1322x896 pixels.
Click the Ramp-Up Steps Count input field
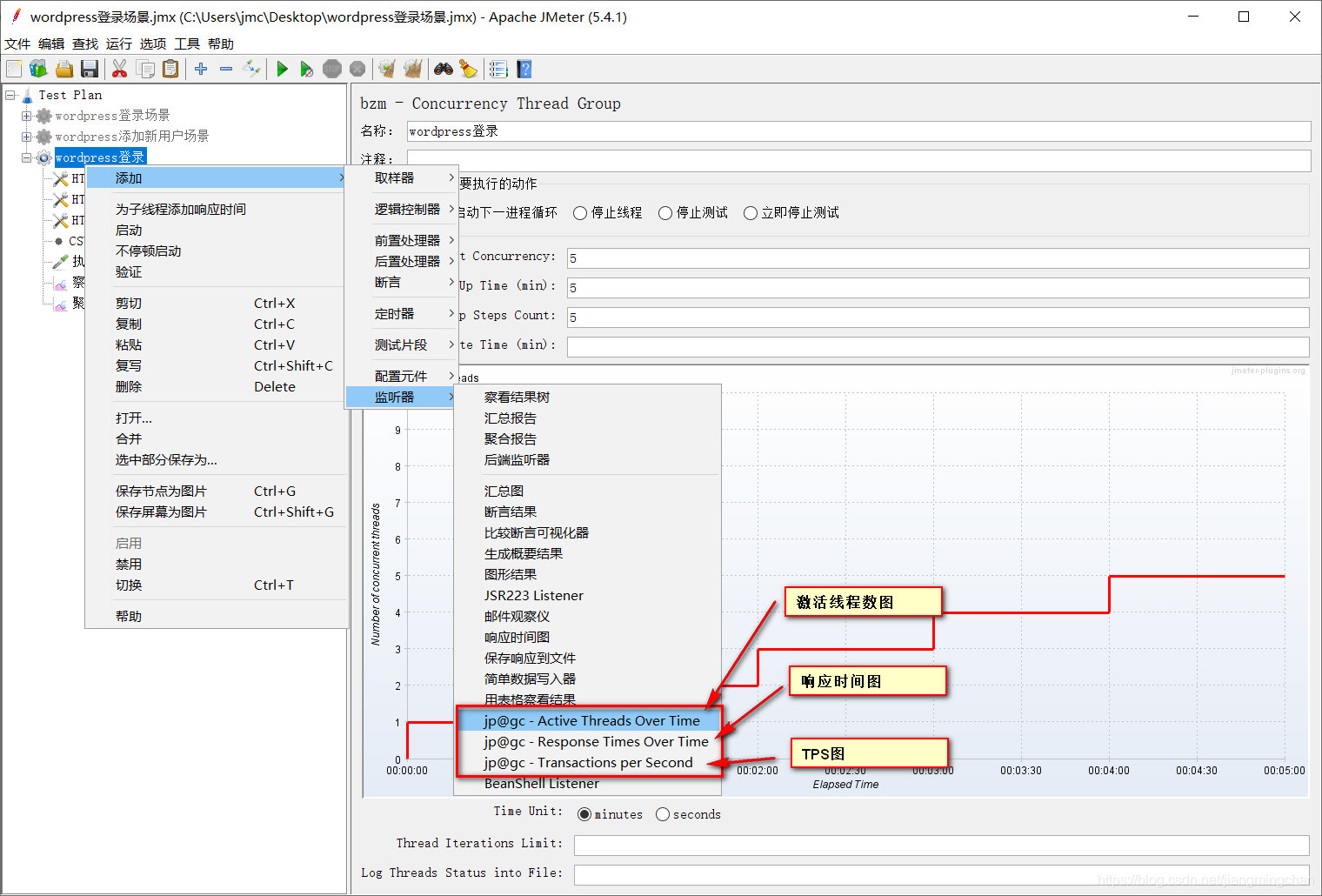coord(938,318)
